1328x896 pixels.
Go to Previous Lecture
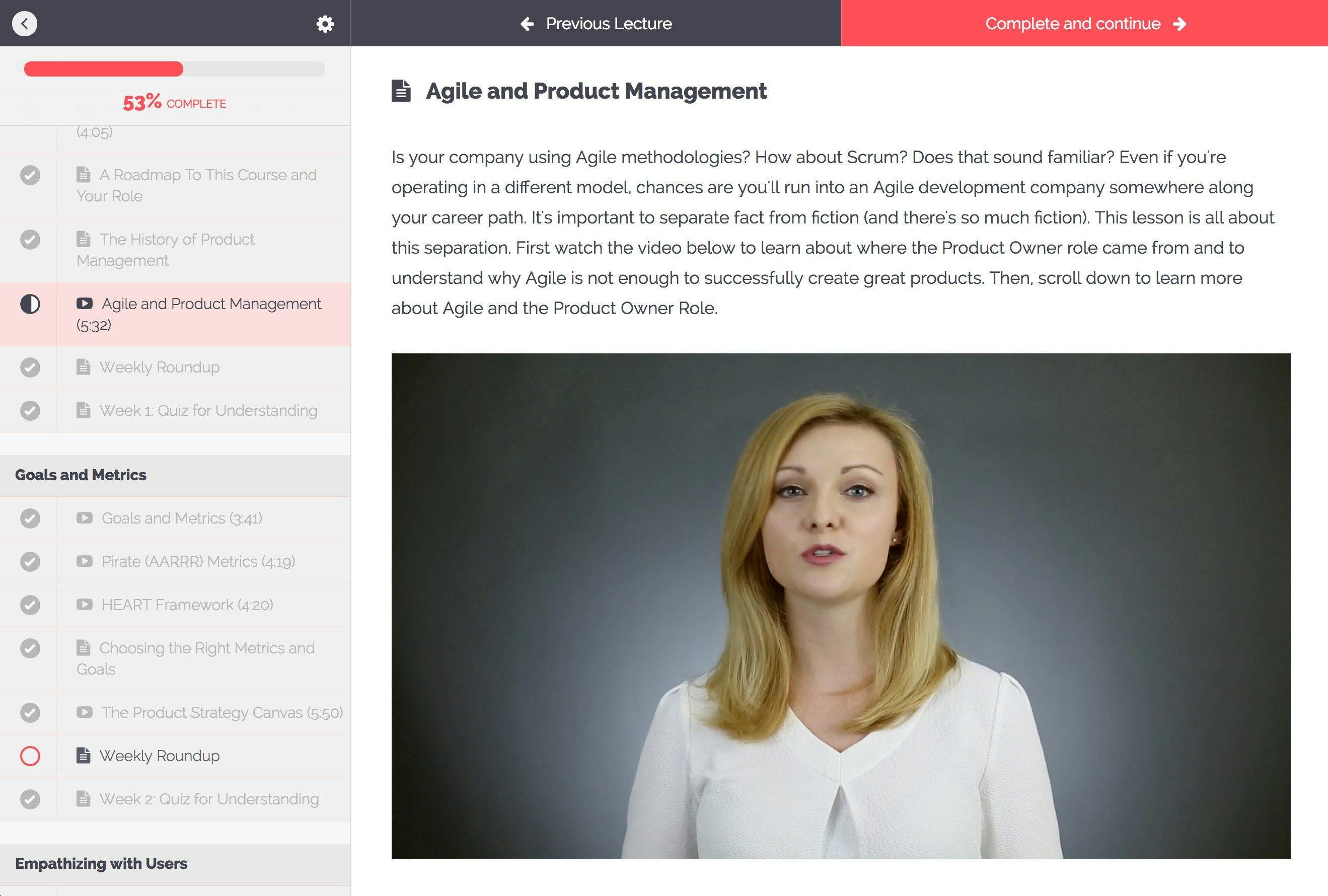[596, 24]
